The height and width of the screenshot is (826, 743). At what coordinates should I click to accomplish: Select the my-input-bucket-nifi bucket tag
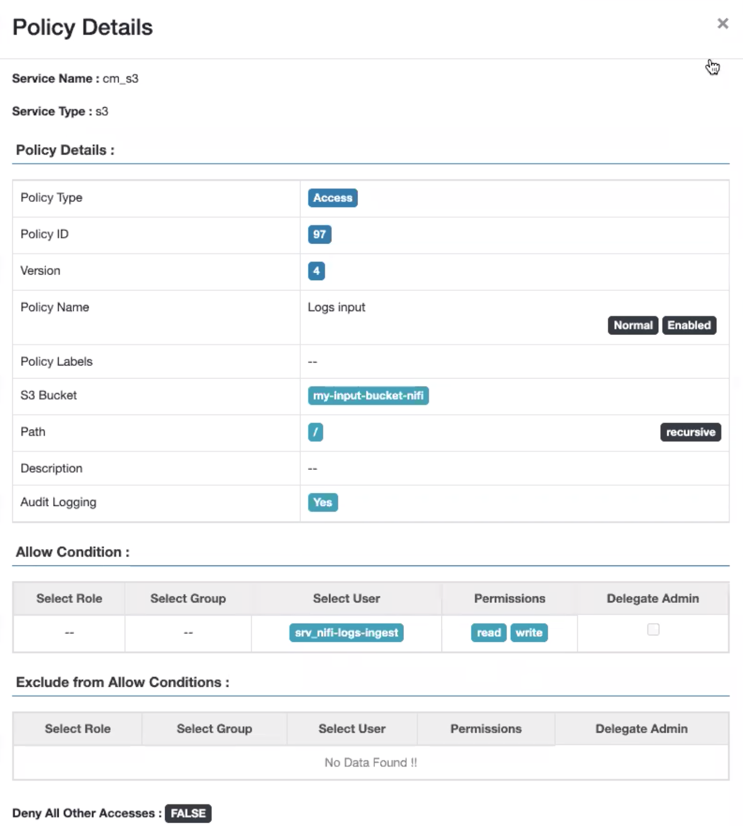(x=369, y=396)
